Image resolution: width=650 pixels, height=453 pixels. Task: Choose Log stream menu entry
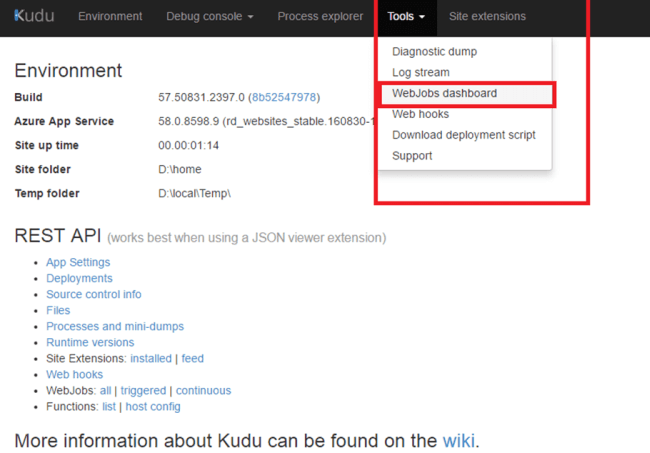click(421, 73)
